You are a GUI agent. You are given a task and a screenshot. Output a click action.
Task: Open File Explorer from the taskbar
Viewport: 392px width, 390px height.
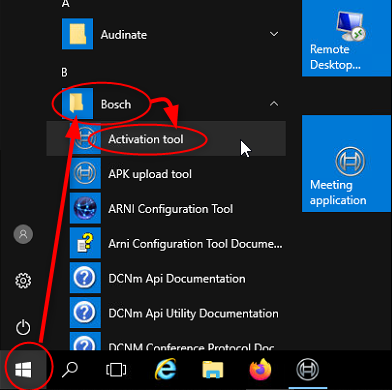click(x=213, y=370)
